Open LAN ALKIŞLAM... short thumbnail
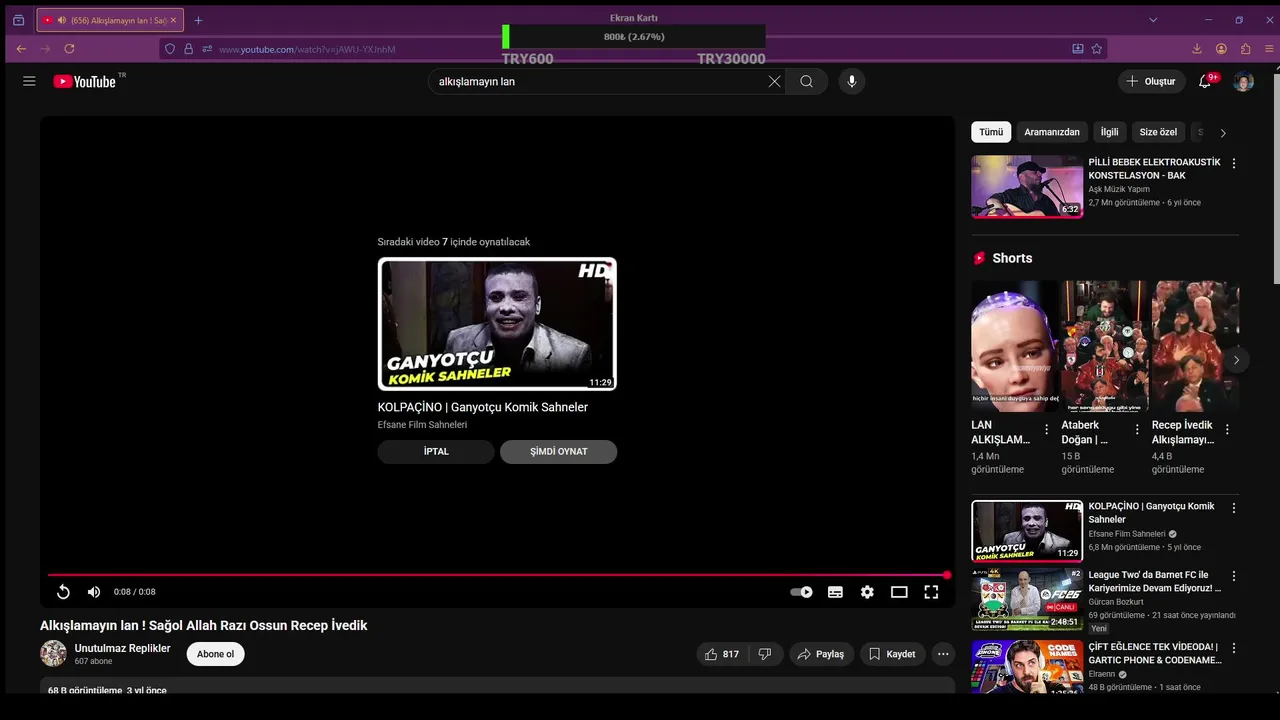 (x=1015, y=346)
